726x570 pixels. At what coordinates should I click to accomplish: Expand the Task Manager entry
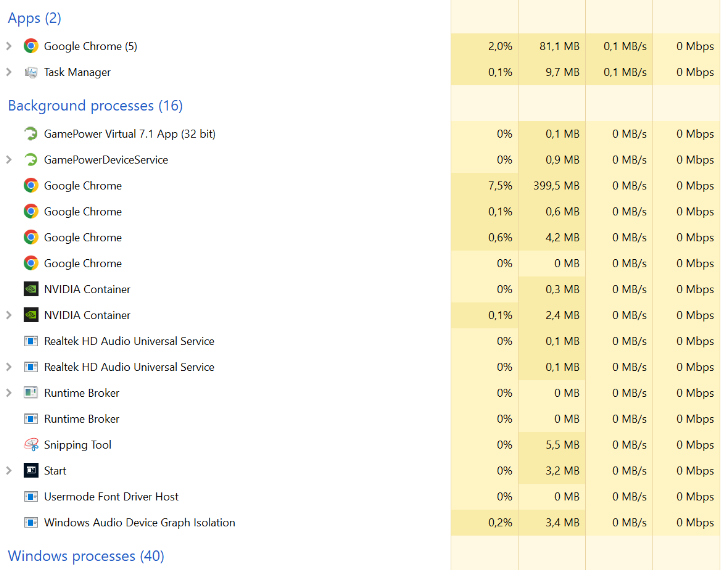coord(9,72)
